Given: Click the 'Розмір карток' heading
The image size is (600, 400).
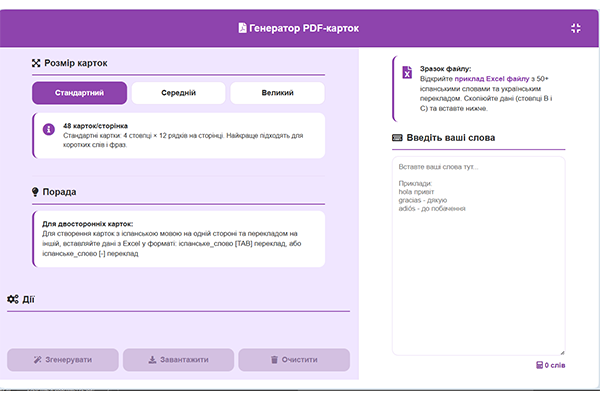Looking at the screenshot, I should [x=76, y=63].
